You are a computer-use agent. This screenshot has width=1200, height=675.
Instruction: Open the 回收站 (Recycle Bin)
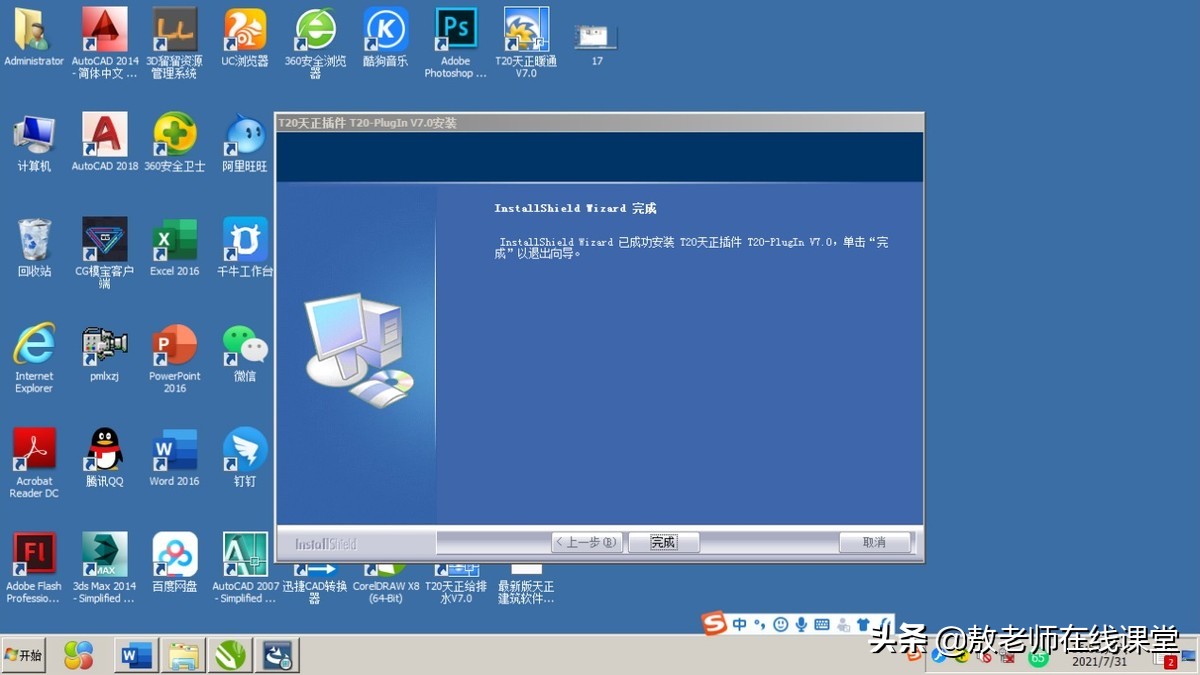point(34,240)
